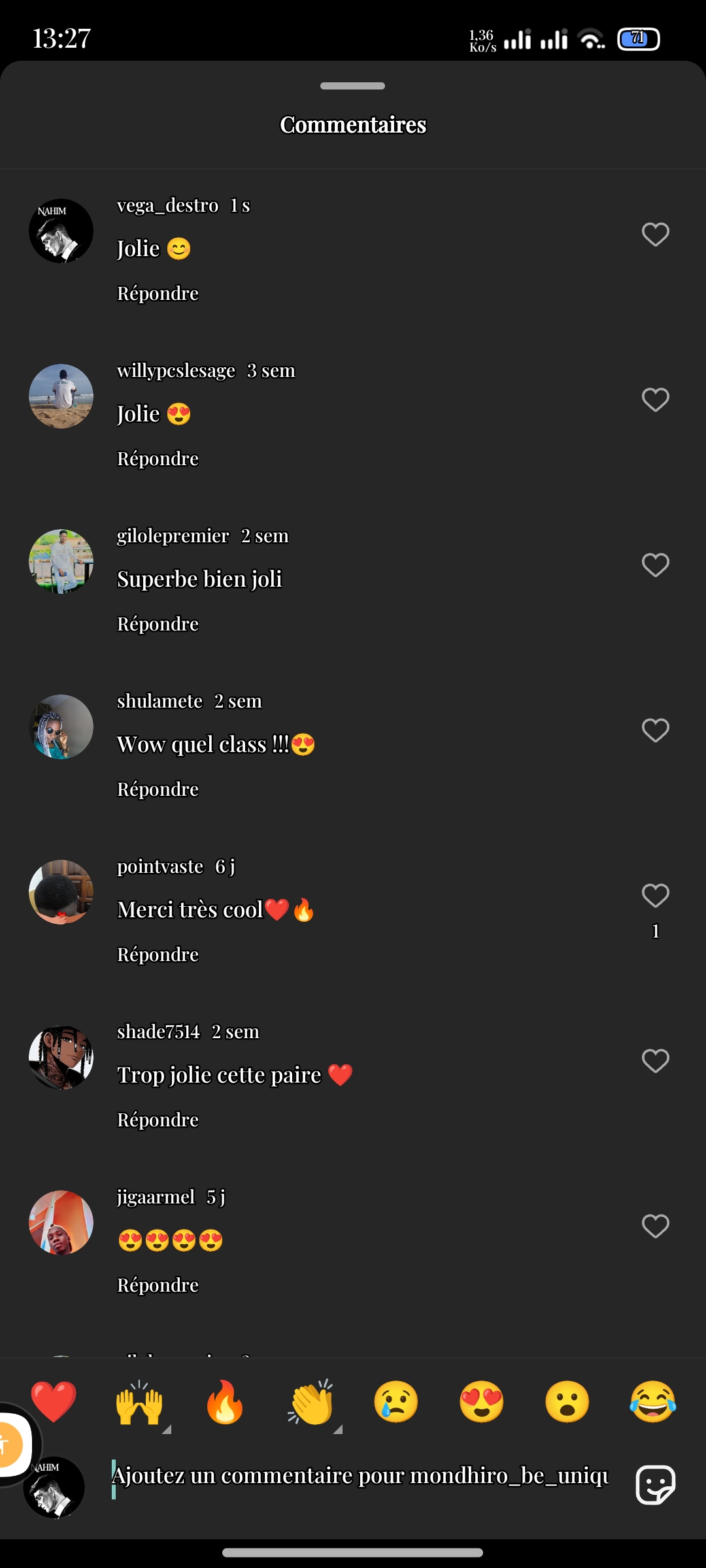Like pointvaste's "Merci très cool" comment

pos(656,896)
